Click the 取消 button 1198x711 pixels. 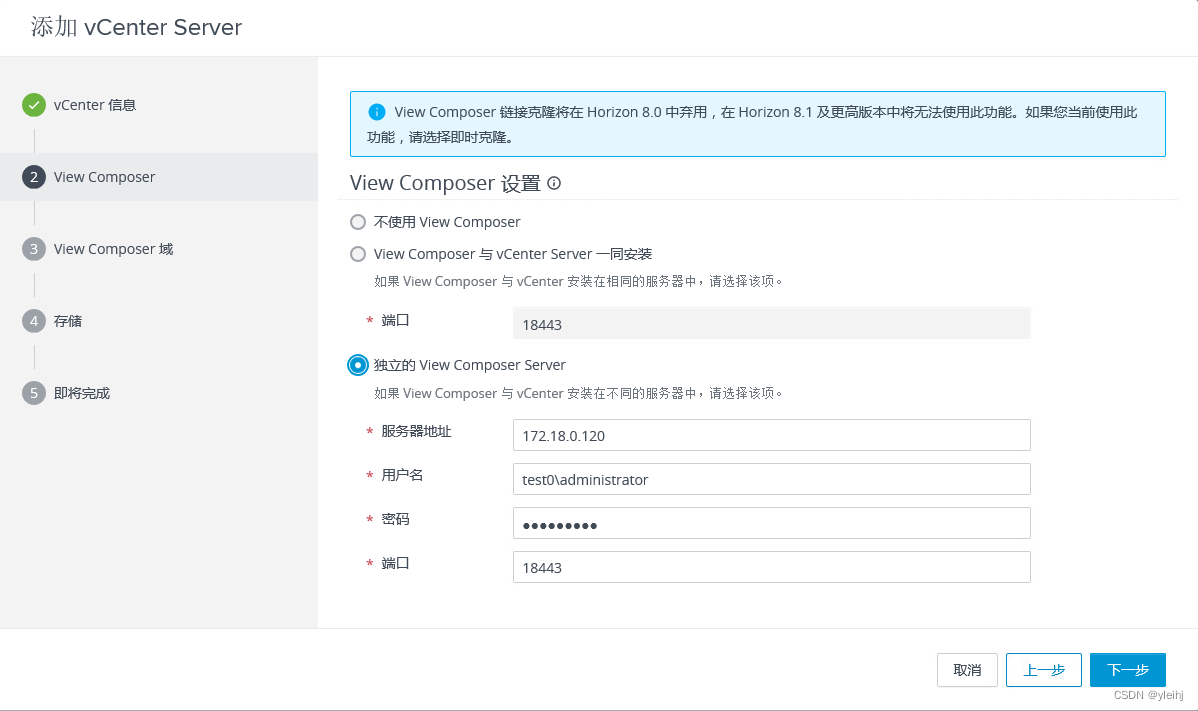tap(967, 670)
